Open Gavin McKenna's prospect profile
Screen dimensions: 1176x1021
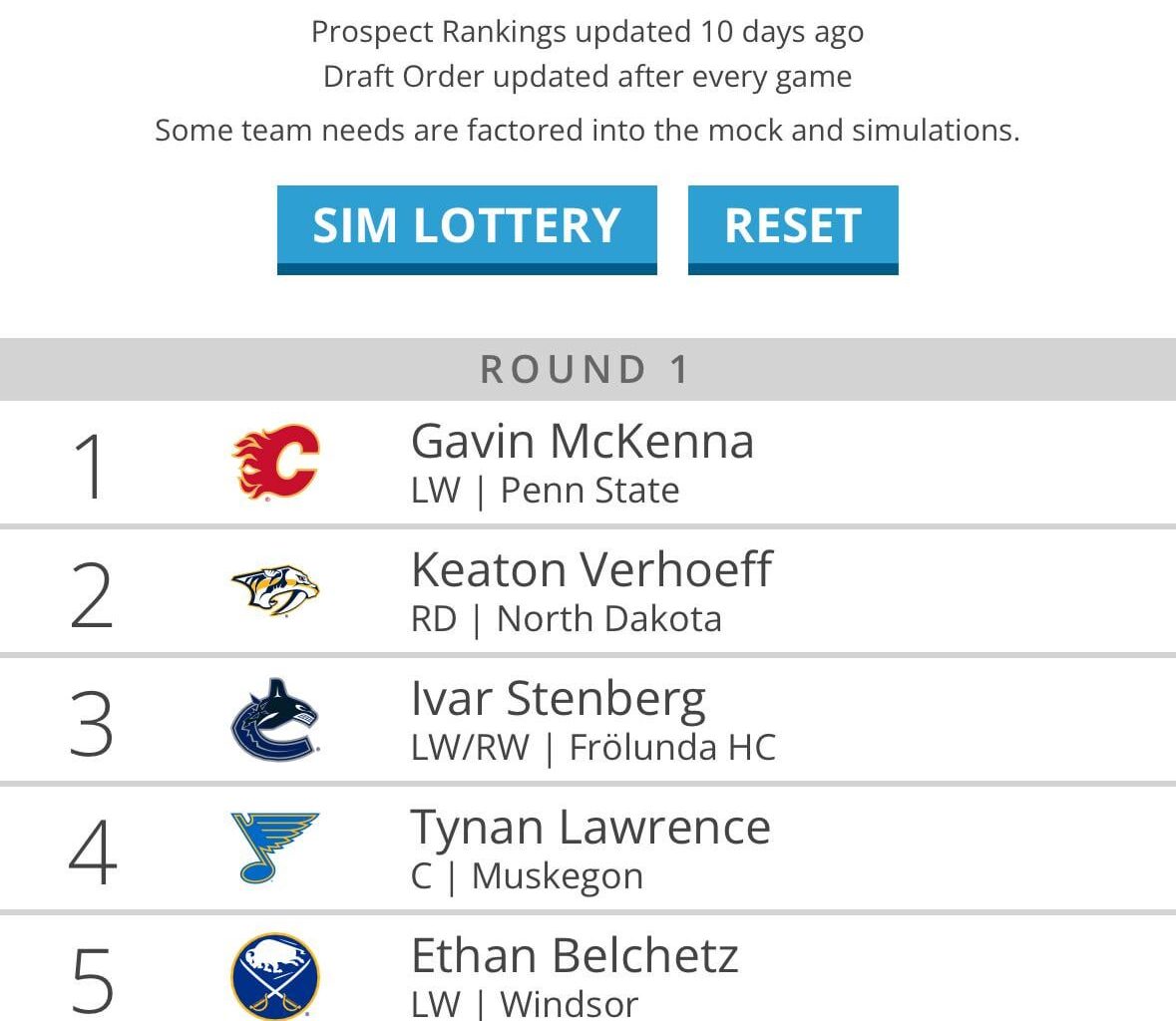tap(584, 441)
